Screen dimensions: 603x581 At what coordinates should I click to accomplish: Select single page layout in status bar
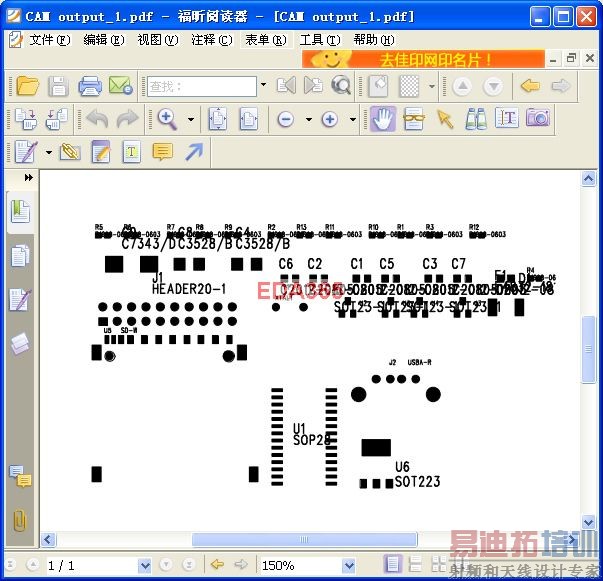click(392, 564)
